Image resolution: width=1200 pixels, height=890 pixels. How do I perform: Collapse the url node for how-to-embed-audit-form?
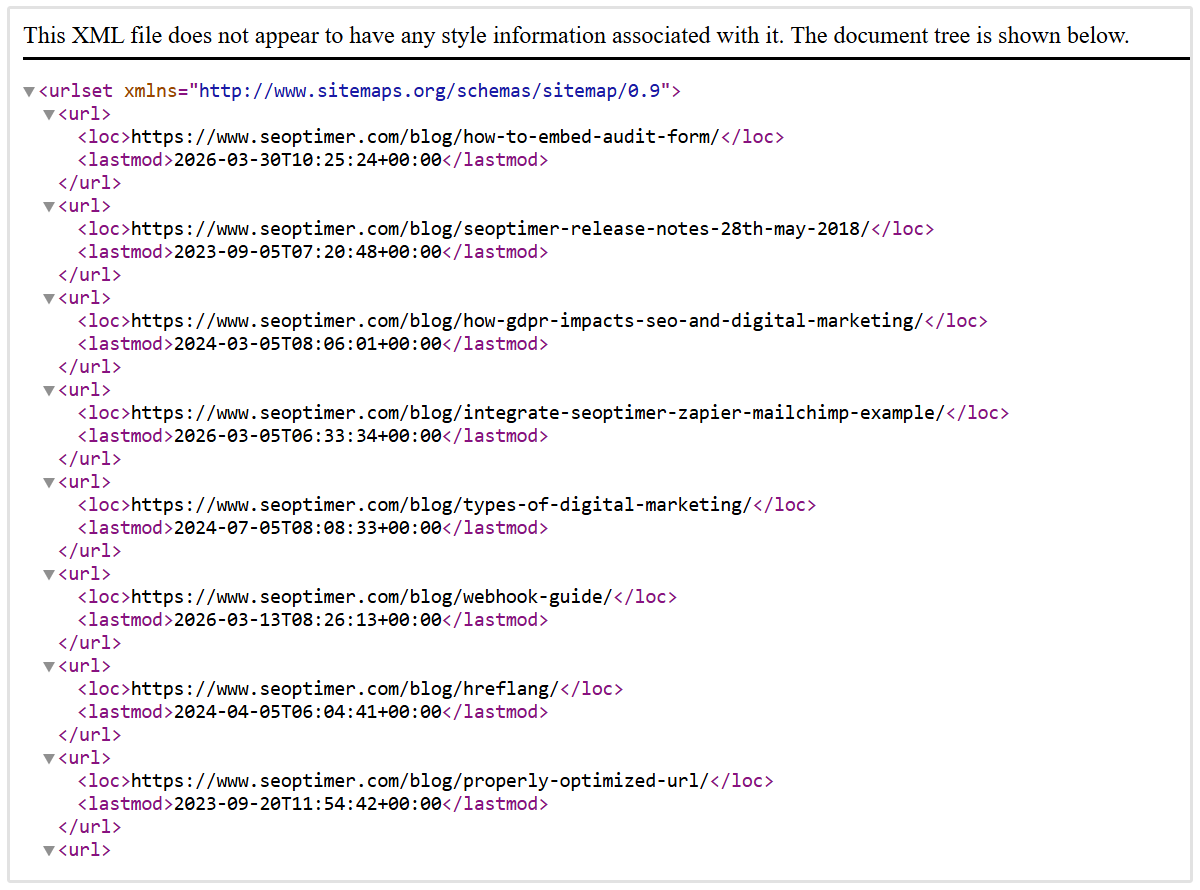click(x=49, y=115)
